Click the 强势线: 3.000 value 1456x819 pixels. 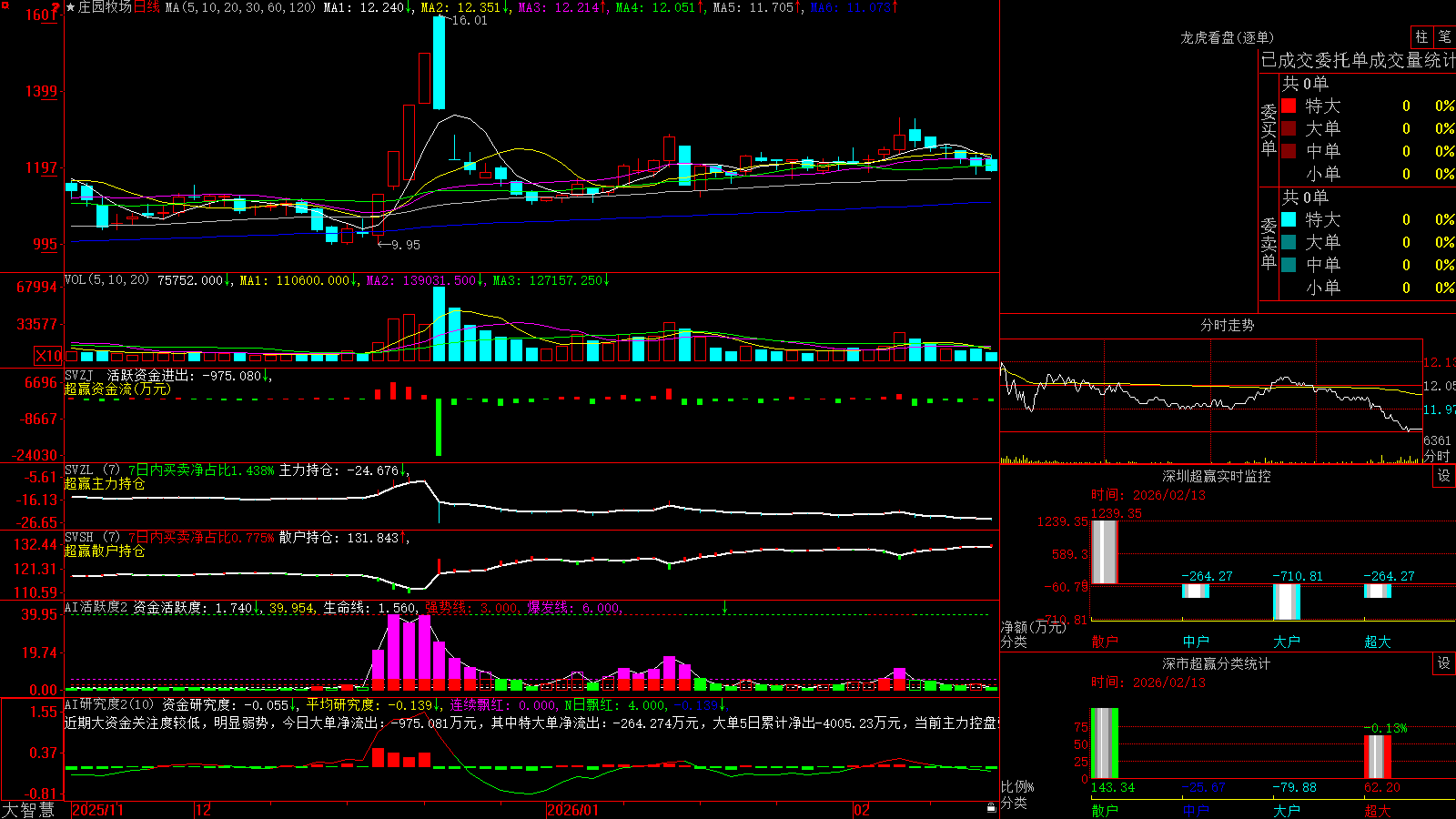tap(472, 607)
